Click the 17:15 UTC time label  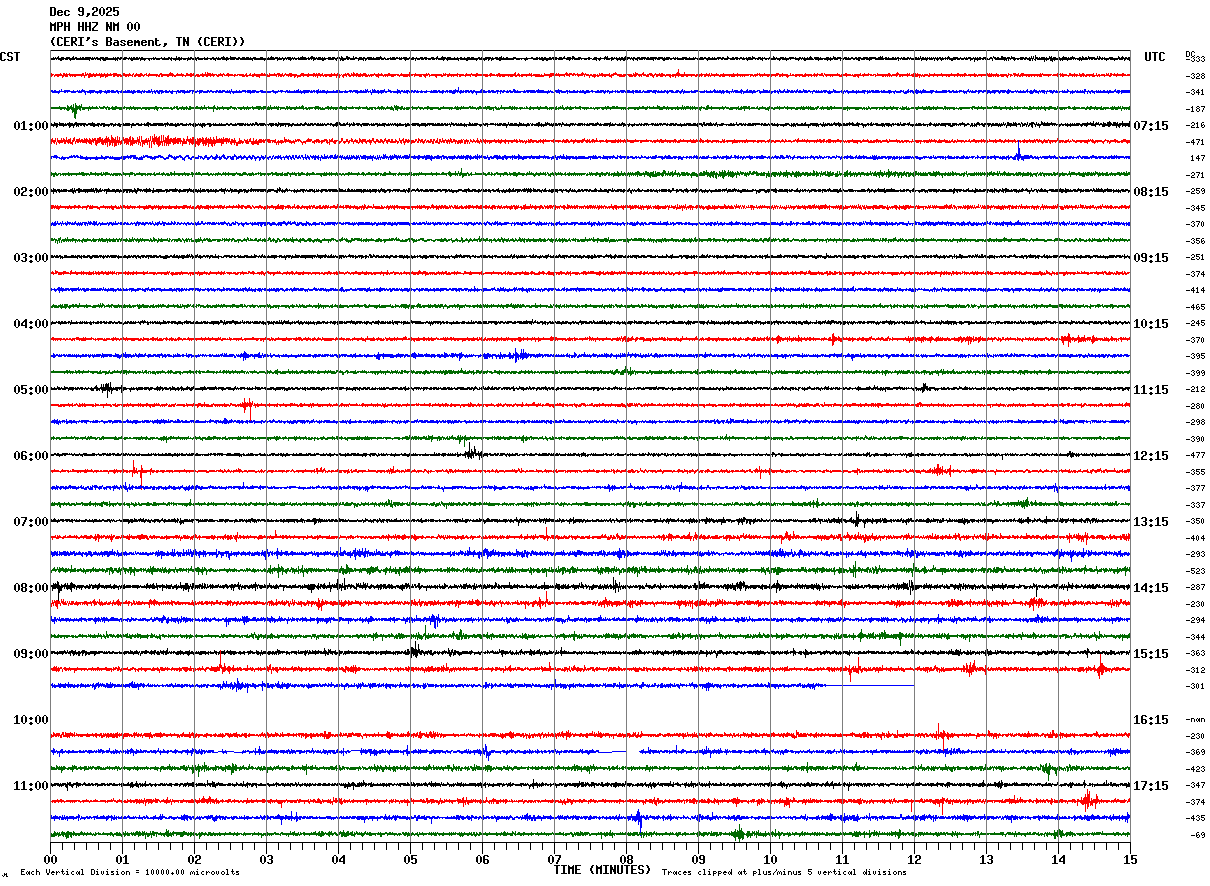click(x=1151, y=786)
